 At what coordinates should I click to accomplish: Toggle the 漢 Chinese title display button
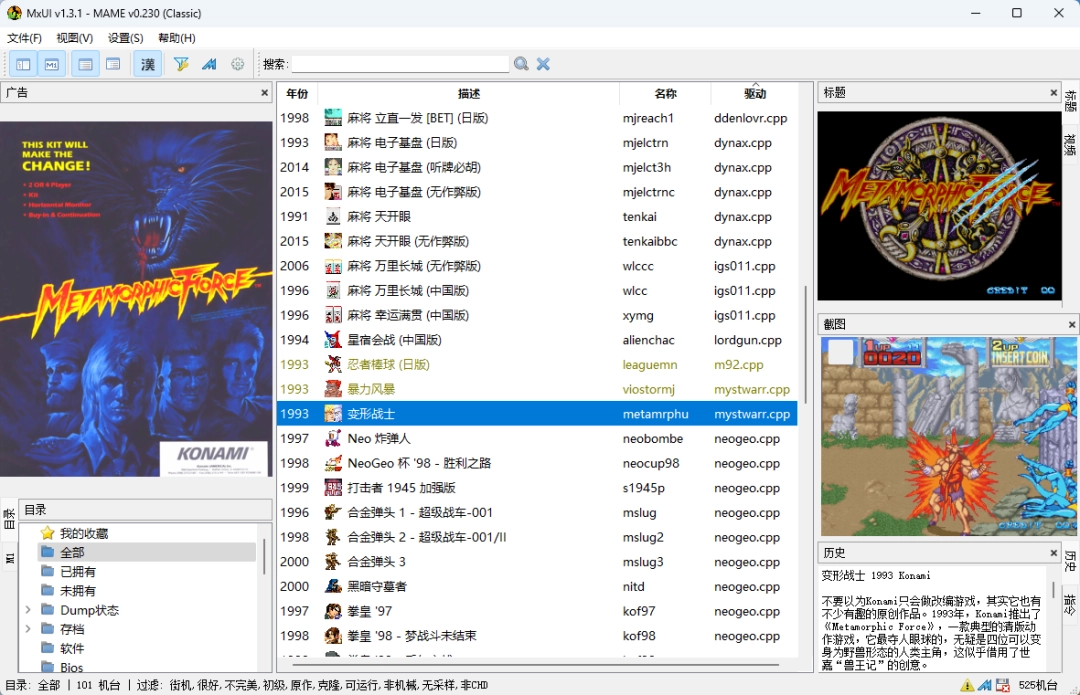pos(147,63)
